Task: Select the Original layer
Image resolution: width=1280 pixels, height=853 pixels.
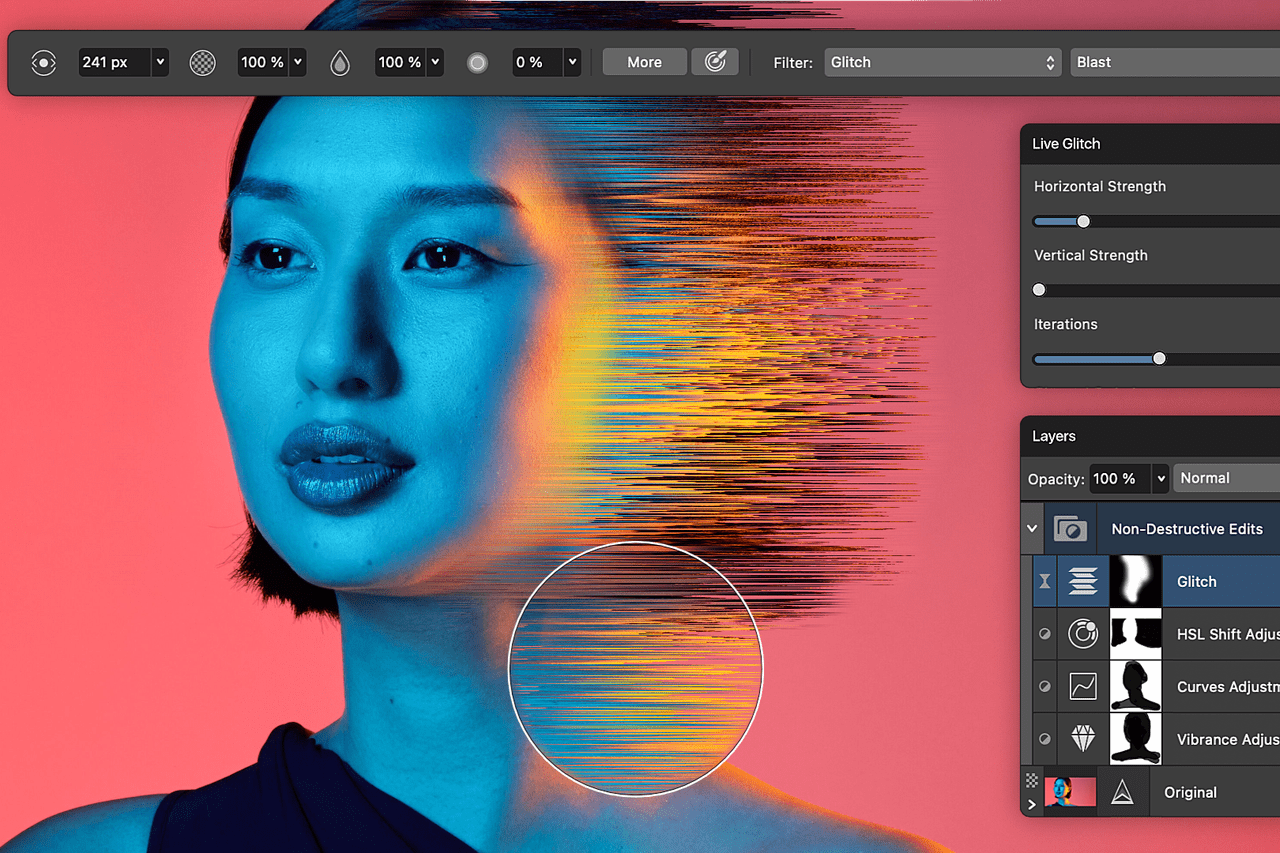Action: pos(1190,792)
